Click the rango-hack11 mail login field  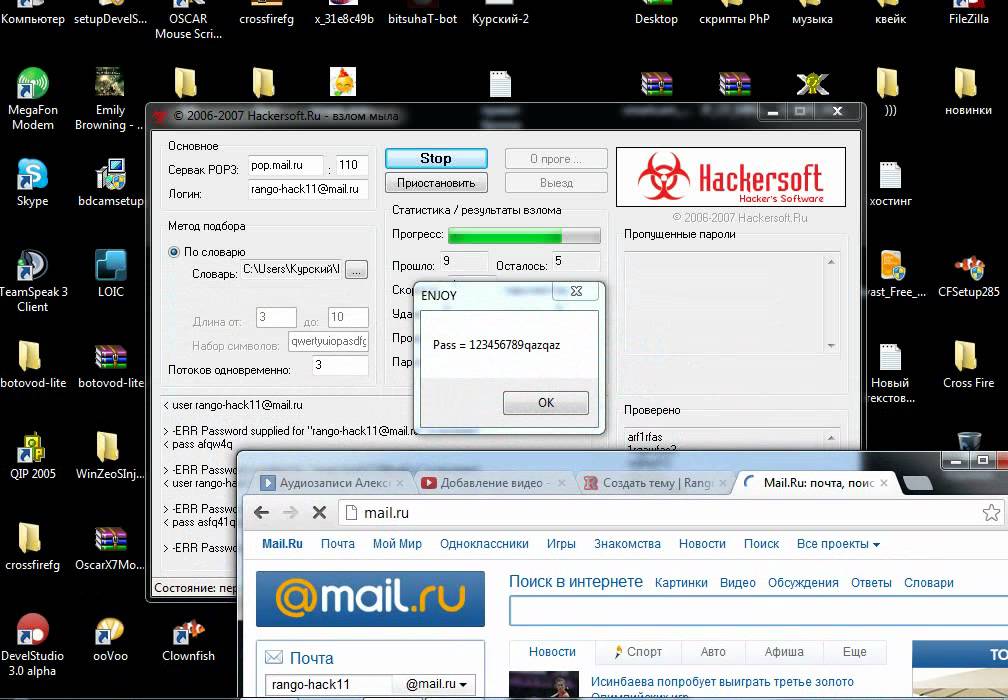[x=328, y=684]
